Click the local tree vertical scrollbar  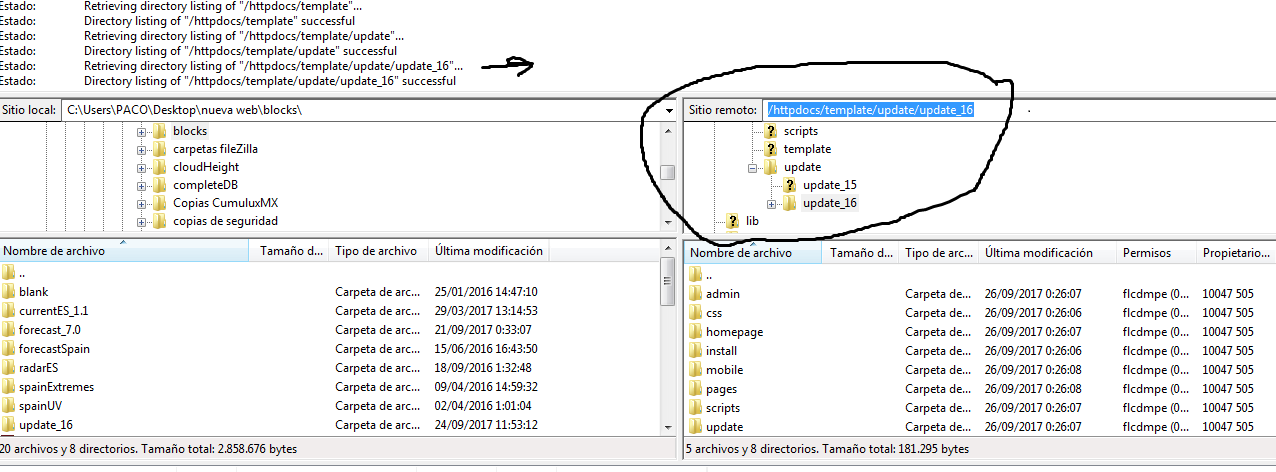pos(668,175)
